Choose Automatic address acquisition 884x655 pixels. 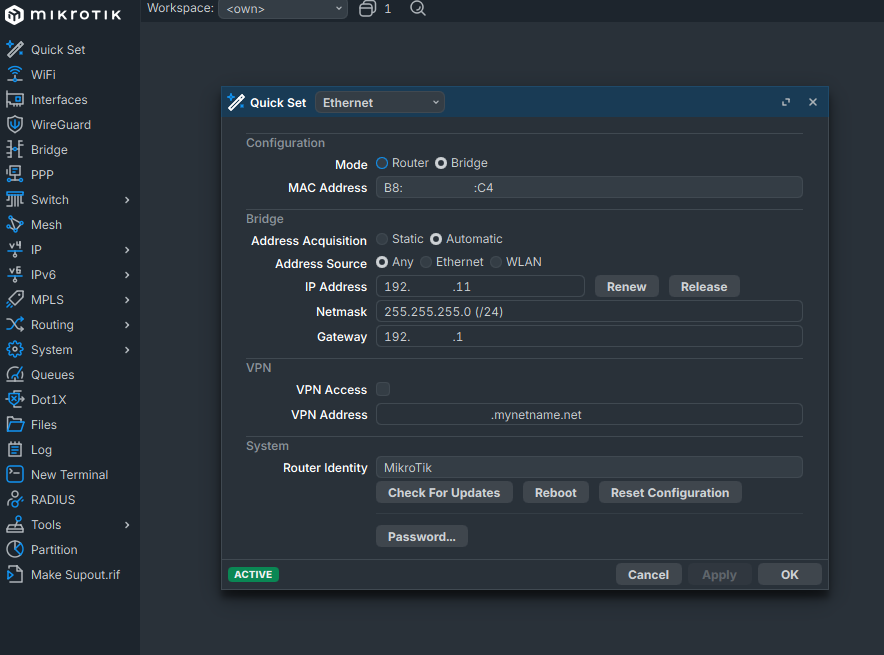point(436,239)
